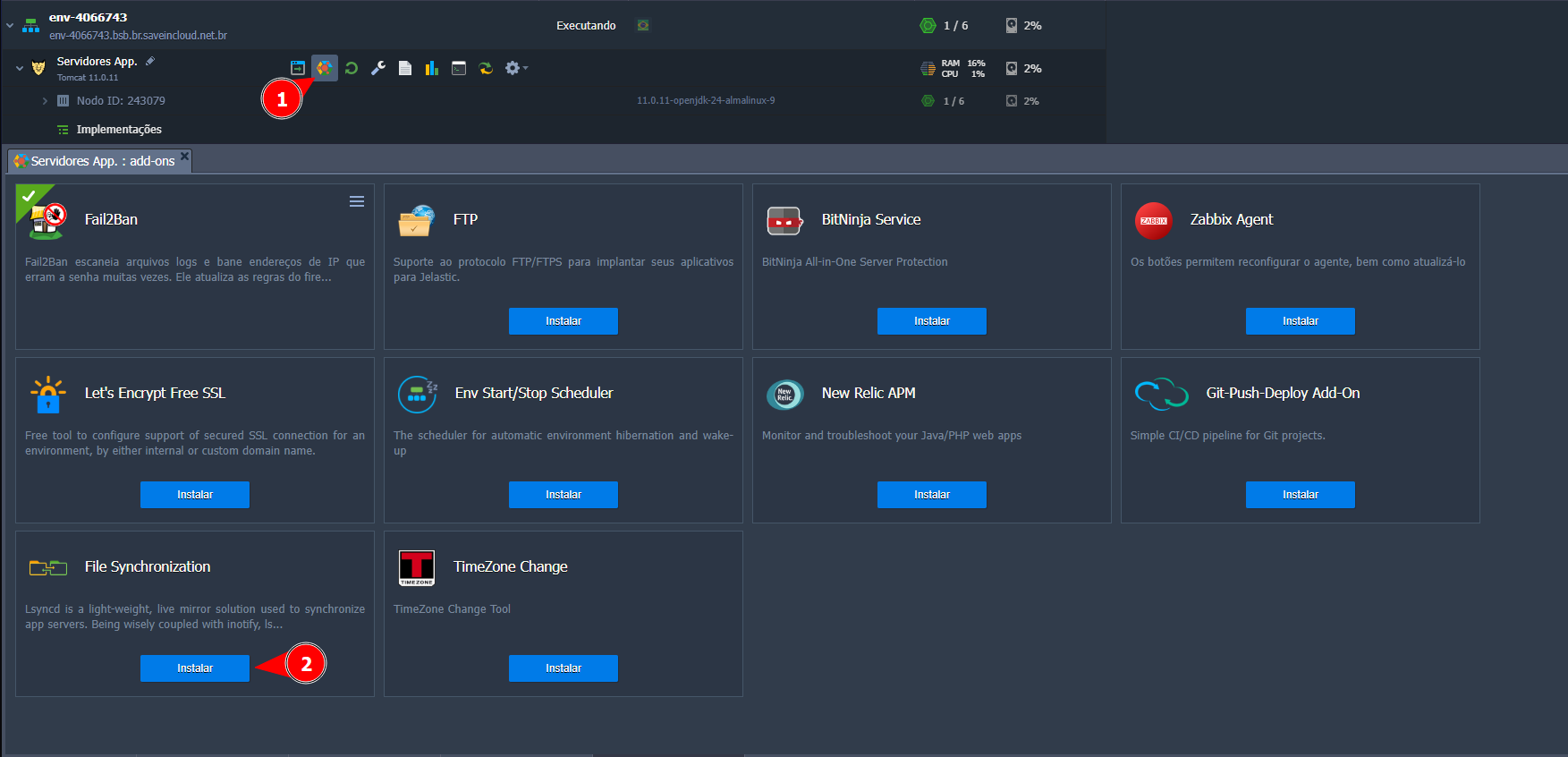Open the Statistics bar chart icon
This screenshot has width=1568, height=757.
point(432,68)
